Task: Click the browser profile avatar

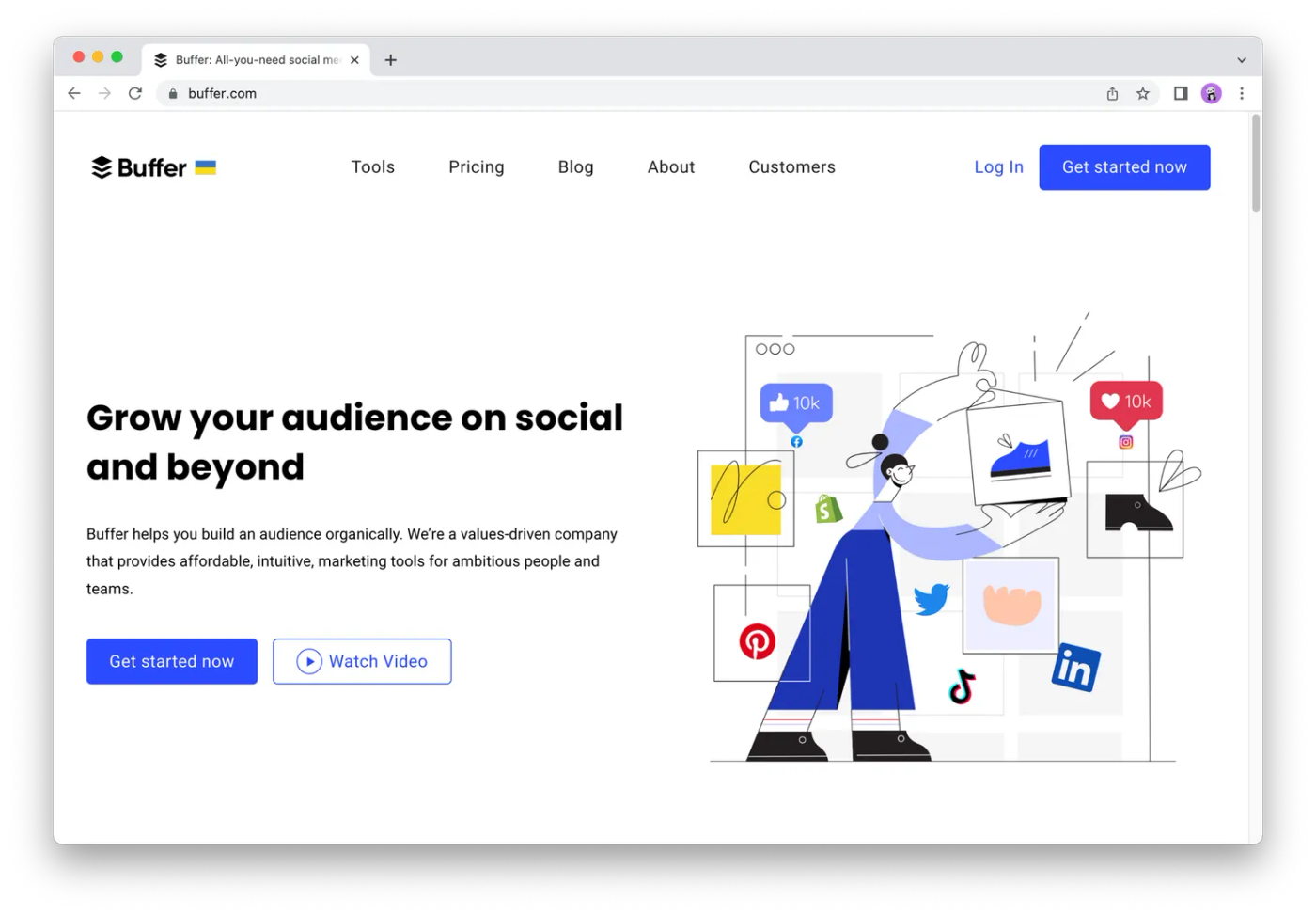Action: [x=1211, y=93]
